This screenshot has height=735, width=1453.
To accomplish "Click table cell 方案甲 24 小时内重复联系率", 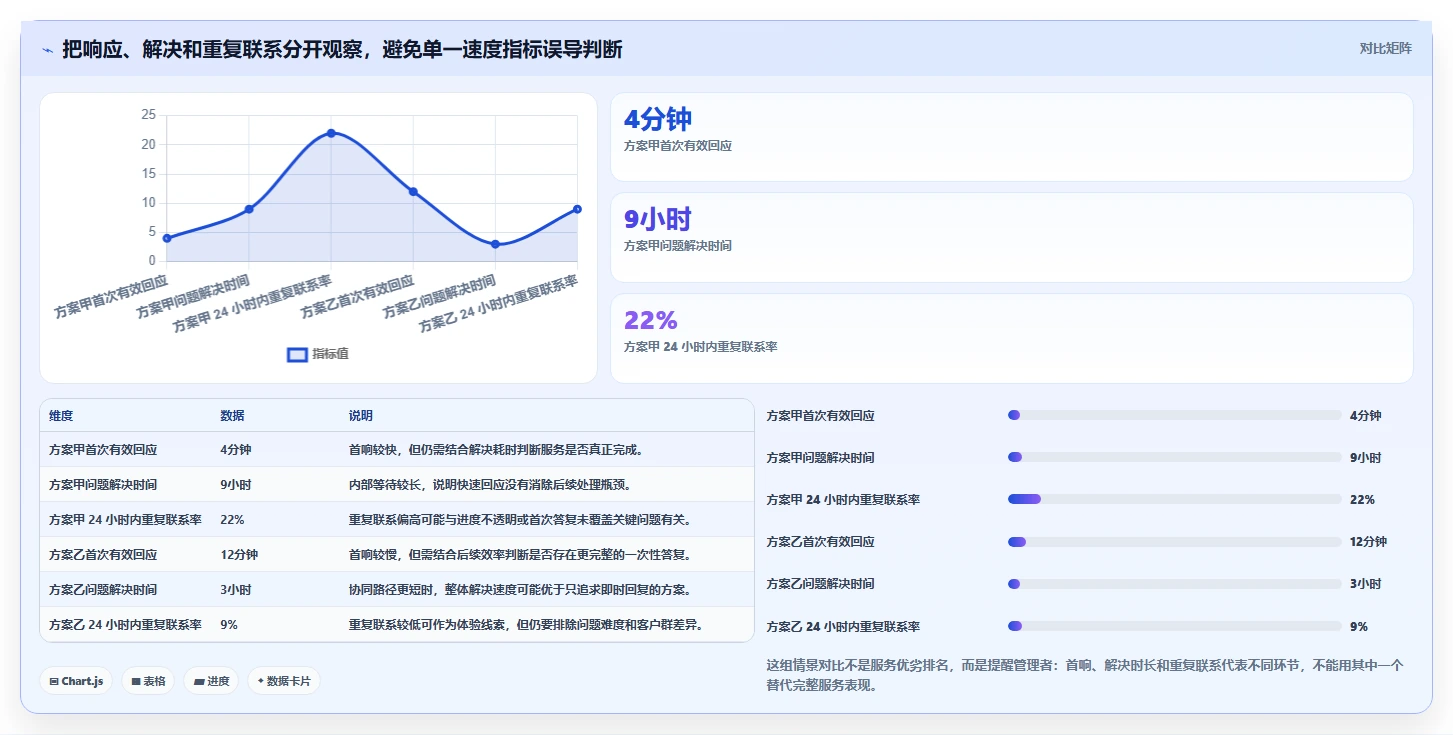I will (x=125, y=520).
